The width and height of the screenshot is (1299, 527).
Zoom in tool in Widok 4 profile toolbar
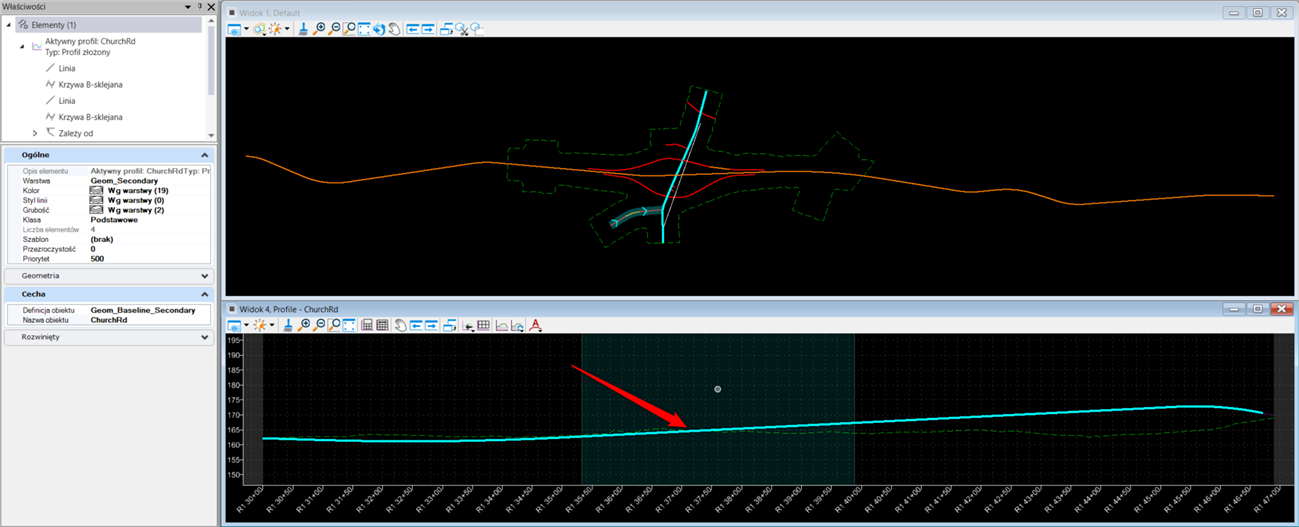pos(304,325)
